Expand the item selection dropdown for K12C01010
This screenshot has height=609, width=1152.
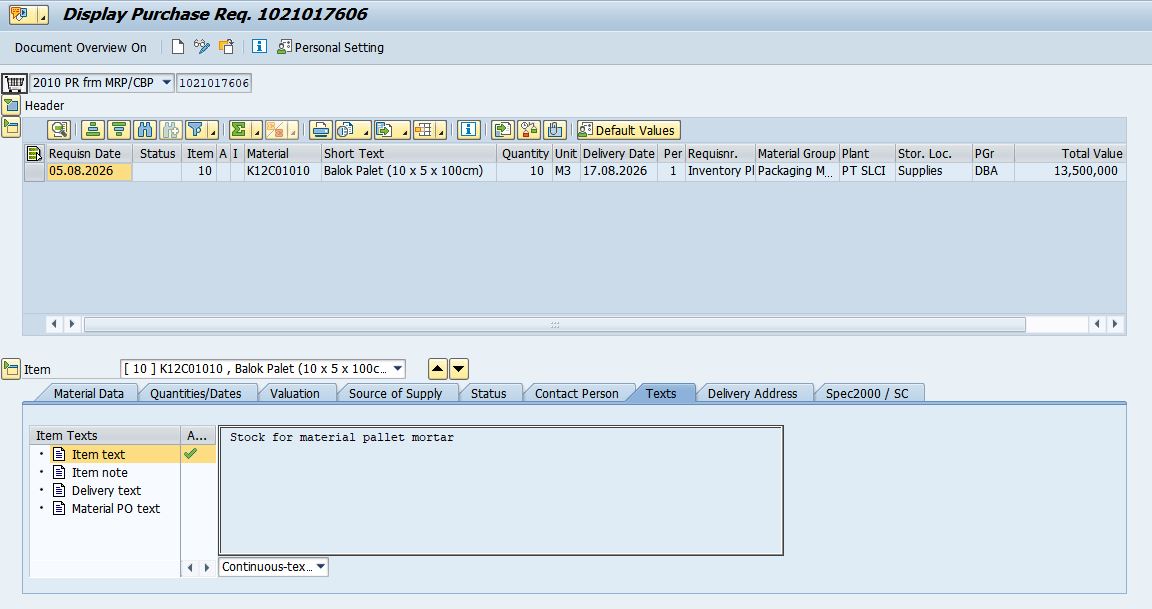tap(397, 369)
